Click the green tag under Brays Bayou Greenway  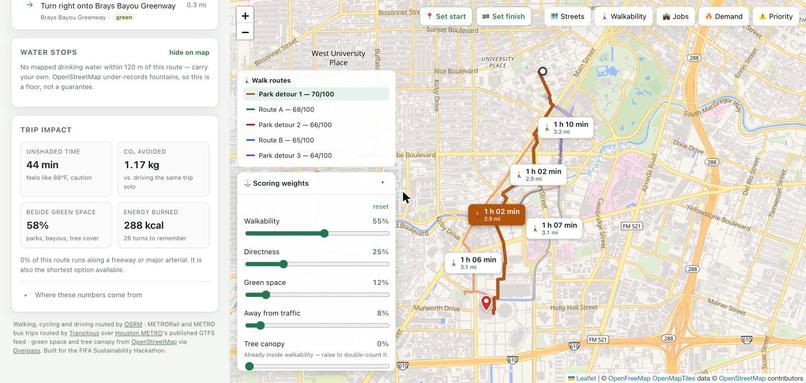click(124, 17)
